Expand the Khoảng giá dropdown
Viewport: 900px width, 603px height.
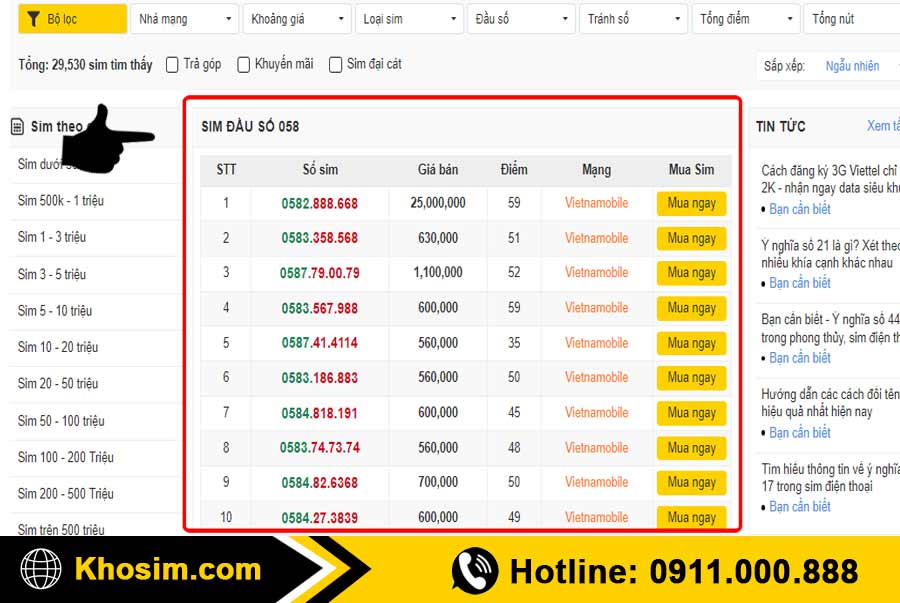296,18
